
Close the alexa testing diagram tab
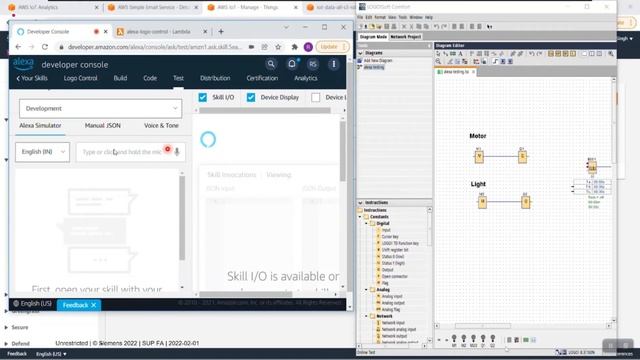coord(473,72)
